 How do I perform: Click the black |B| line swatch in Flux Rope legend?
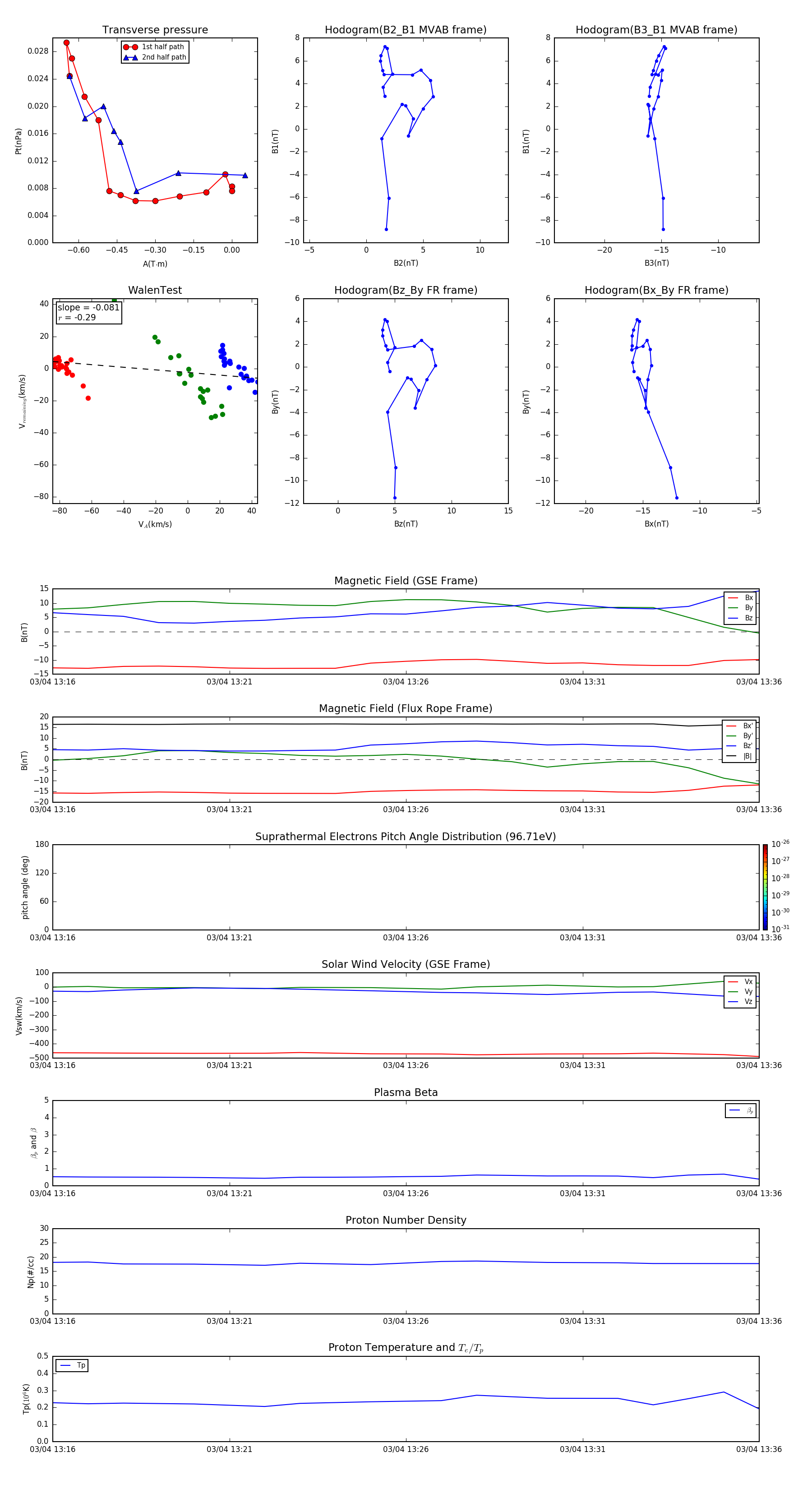pos(731,756)
